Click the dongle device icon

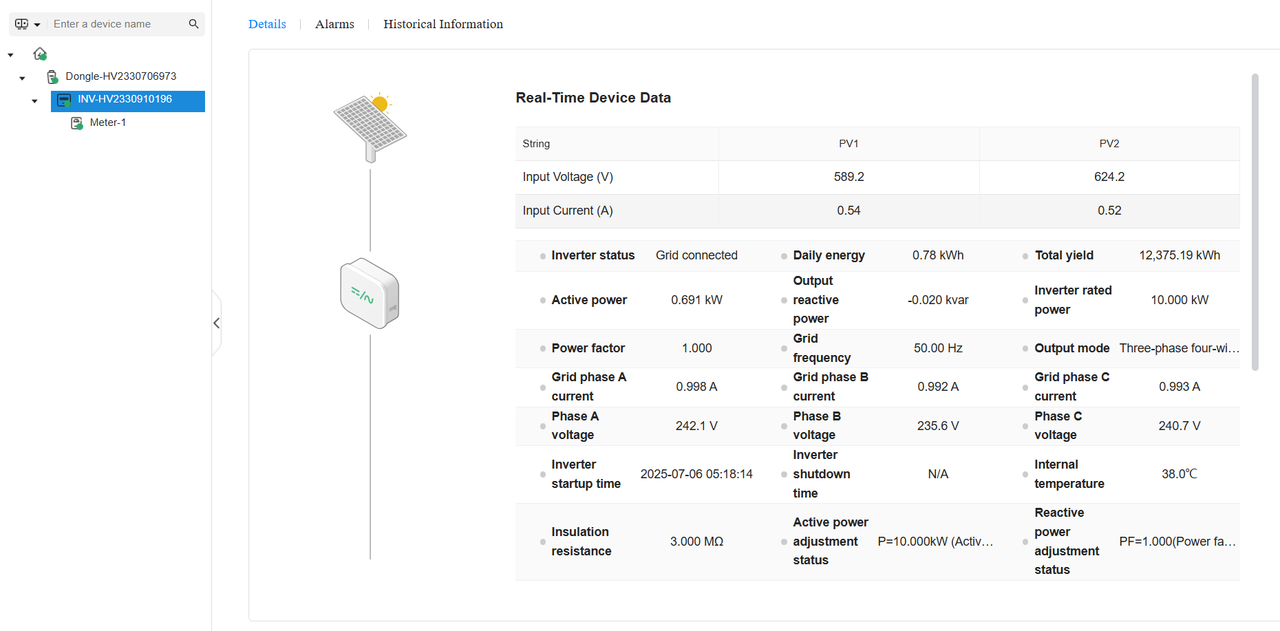coord(52,77)
